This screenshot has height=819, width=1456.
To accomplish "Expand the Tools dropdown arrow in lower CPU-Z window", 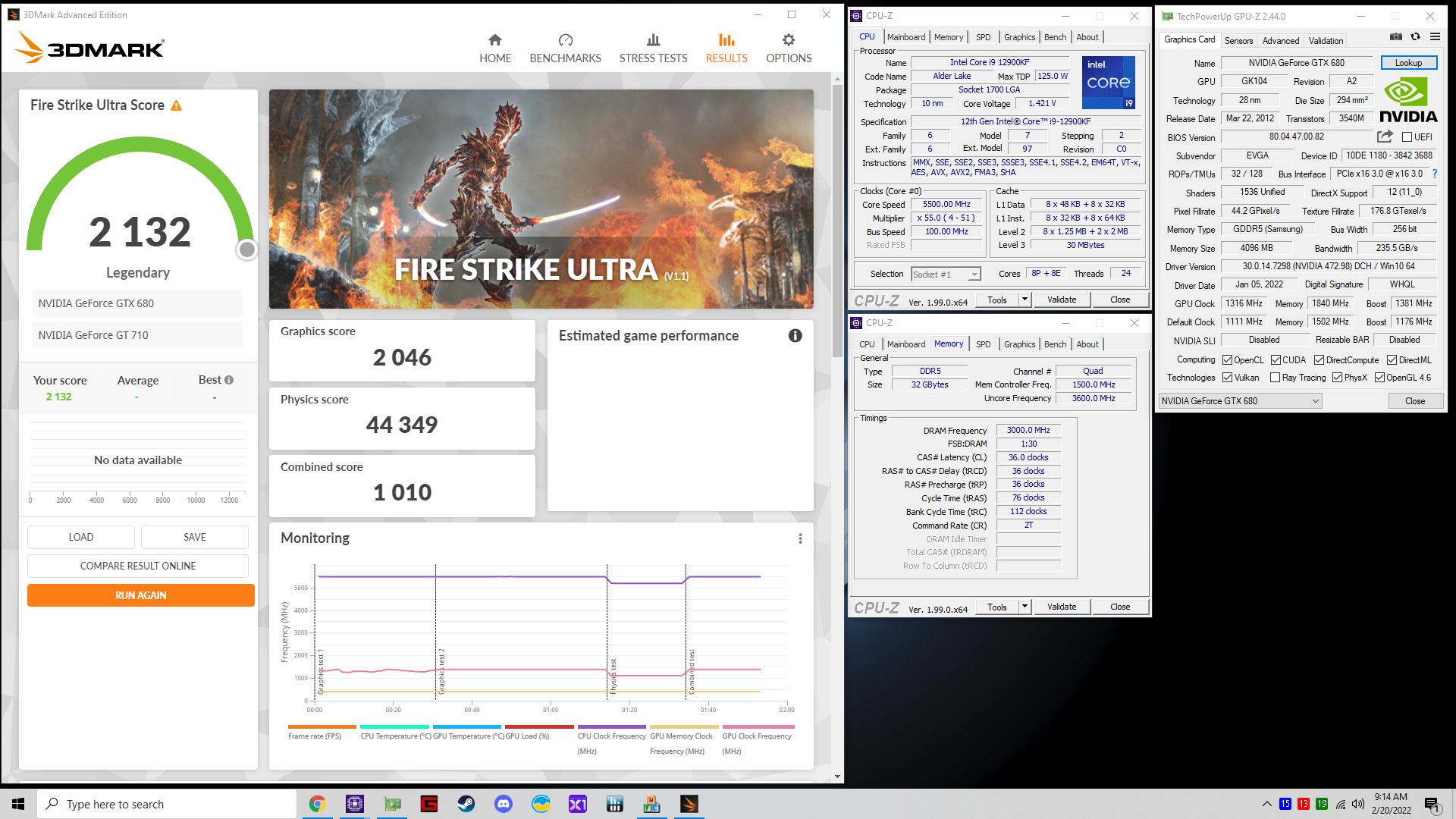I will (1025, 607).
